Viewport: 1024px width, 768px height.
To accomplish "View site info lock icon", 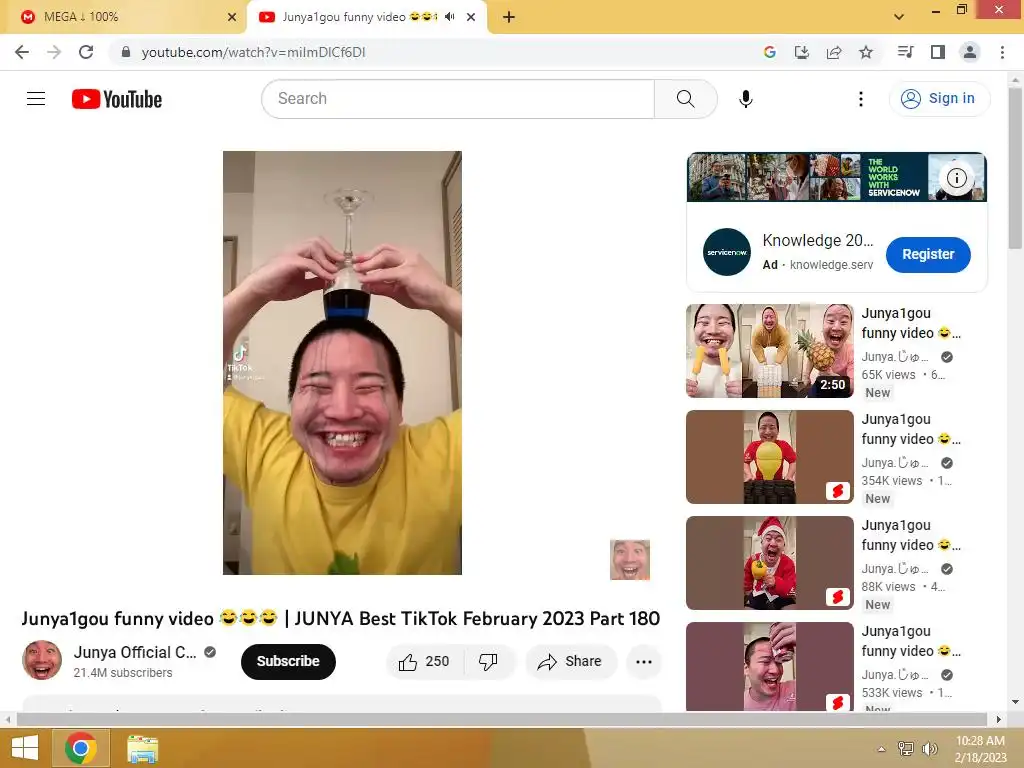I will (x=126, y=52).
